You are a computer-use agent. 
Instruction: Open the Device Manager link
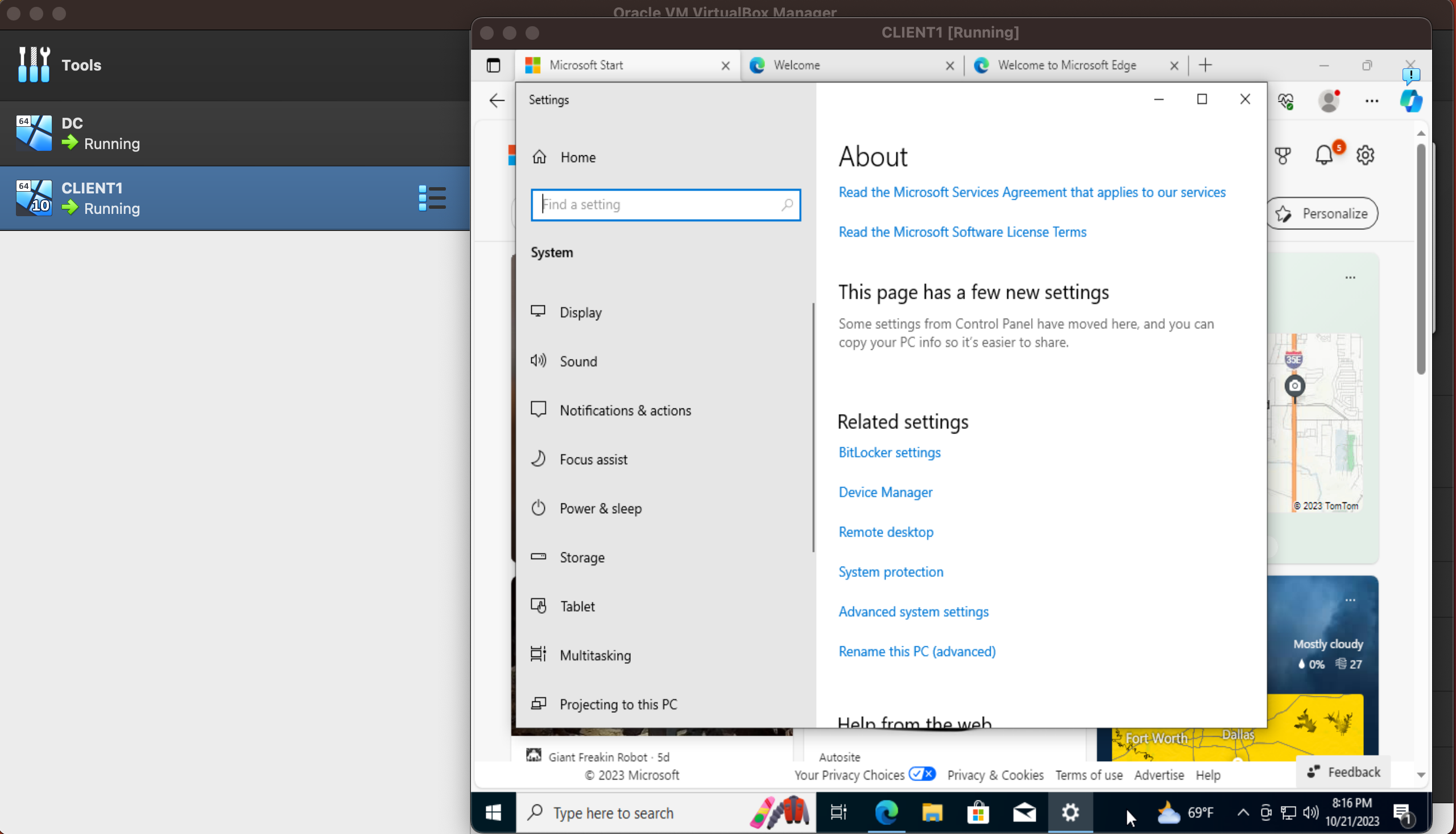tap(885, 492)
